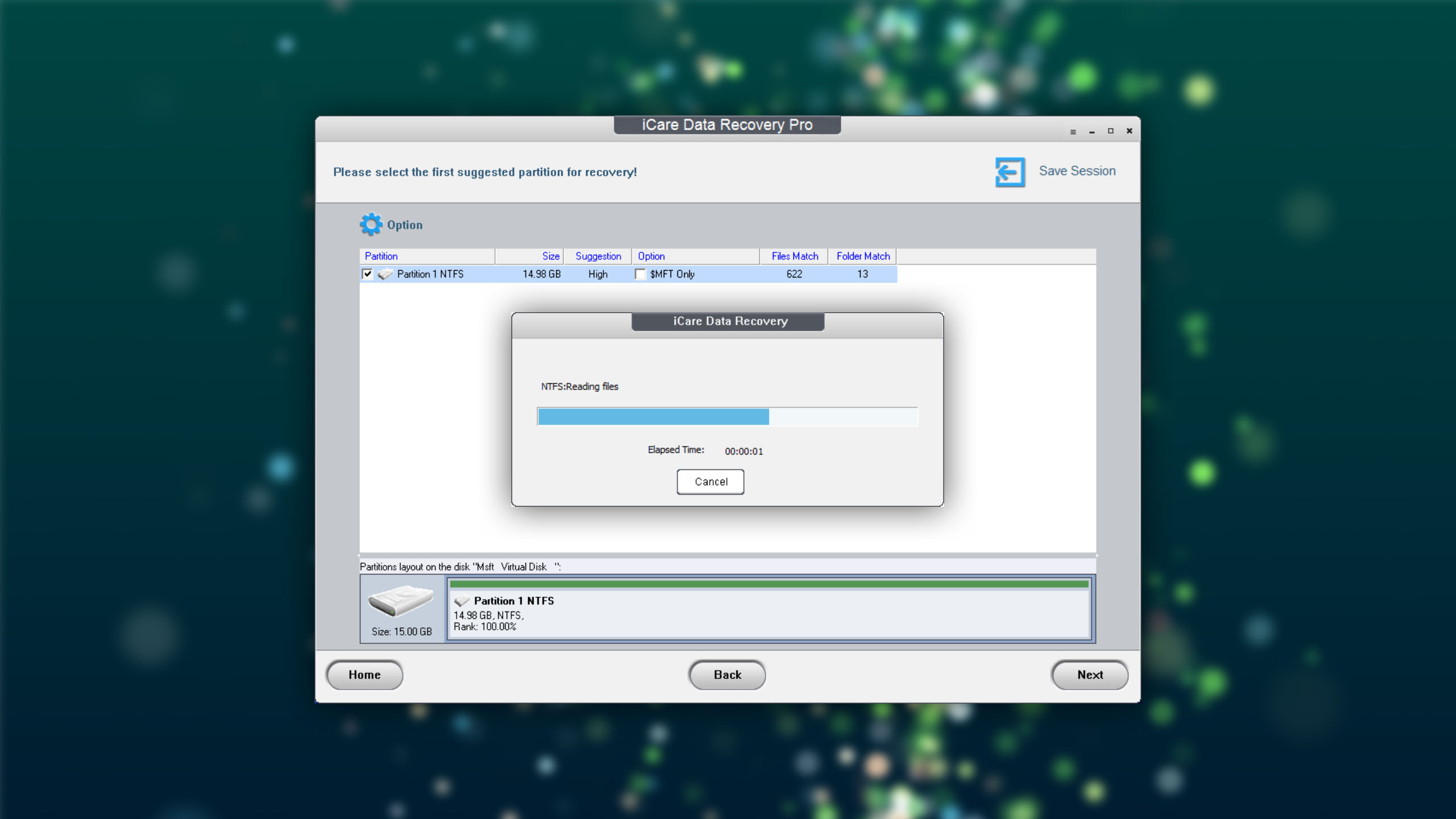Click the '622' files match value

coord(795,274)
